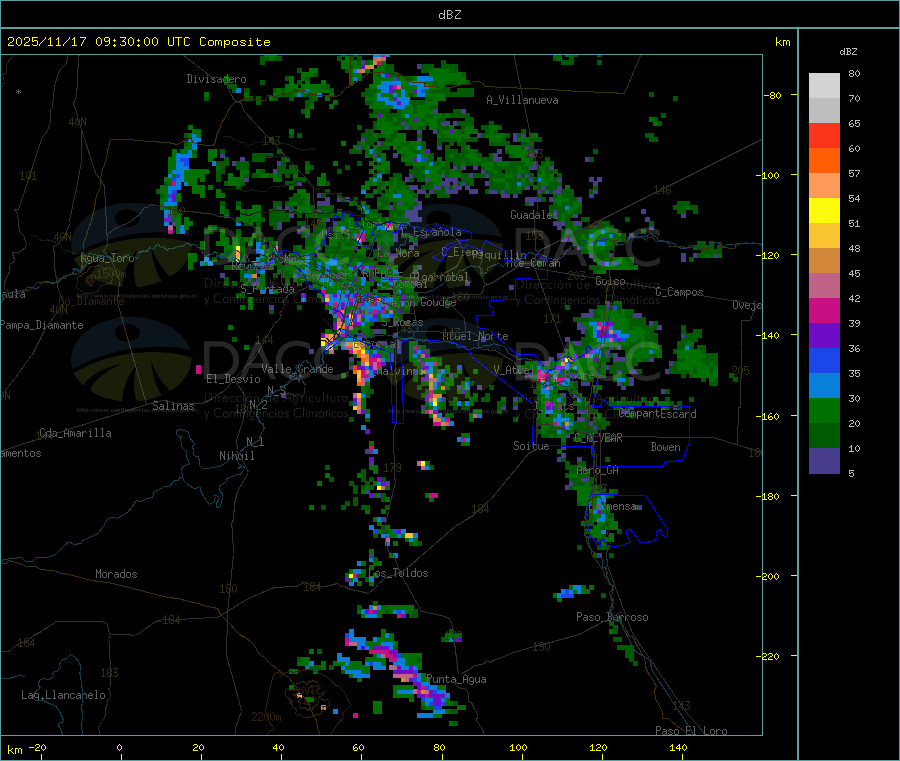Image resolution: width=900 pixels, height=761 pixels.
Task: Click the legend value 57
Action: [x=854, y=173]
